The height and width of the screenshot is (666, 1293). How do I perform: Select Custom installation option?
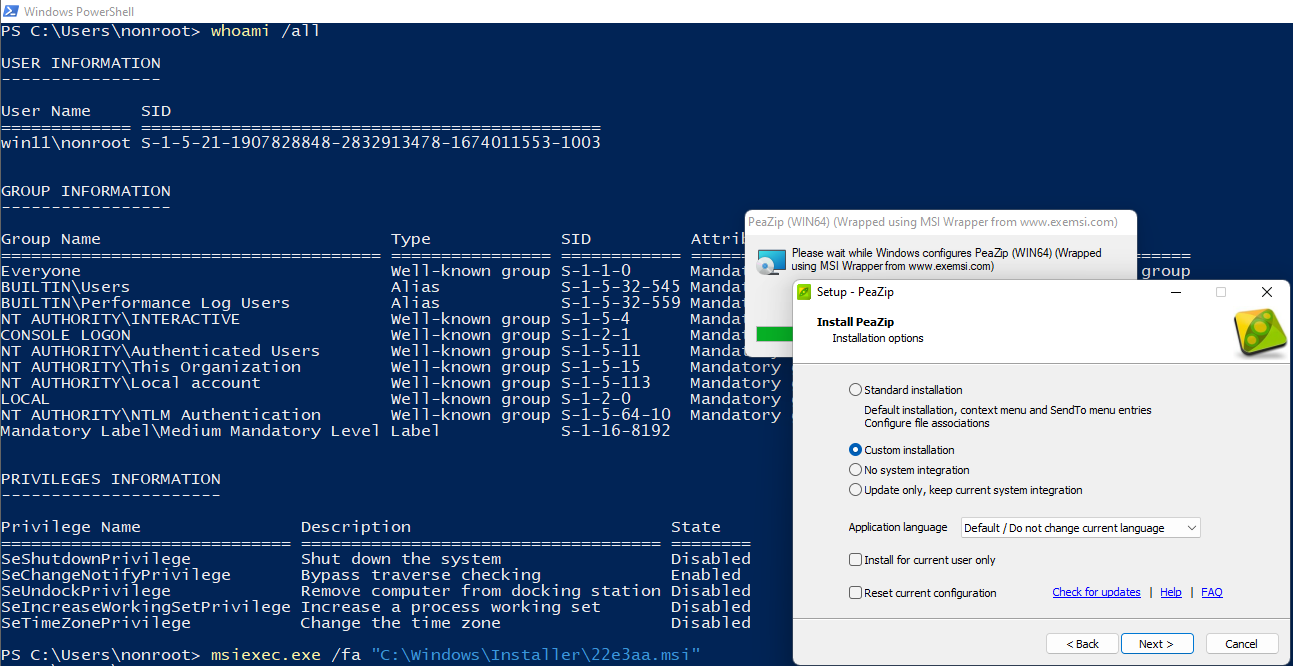[901, 450]
